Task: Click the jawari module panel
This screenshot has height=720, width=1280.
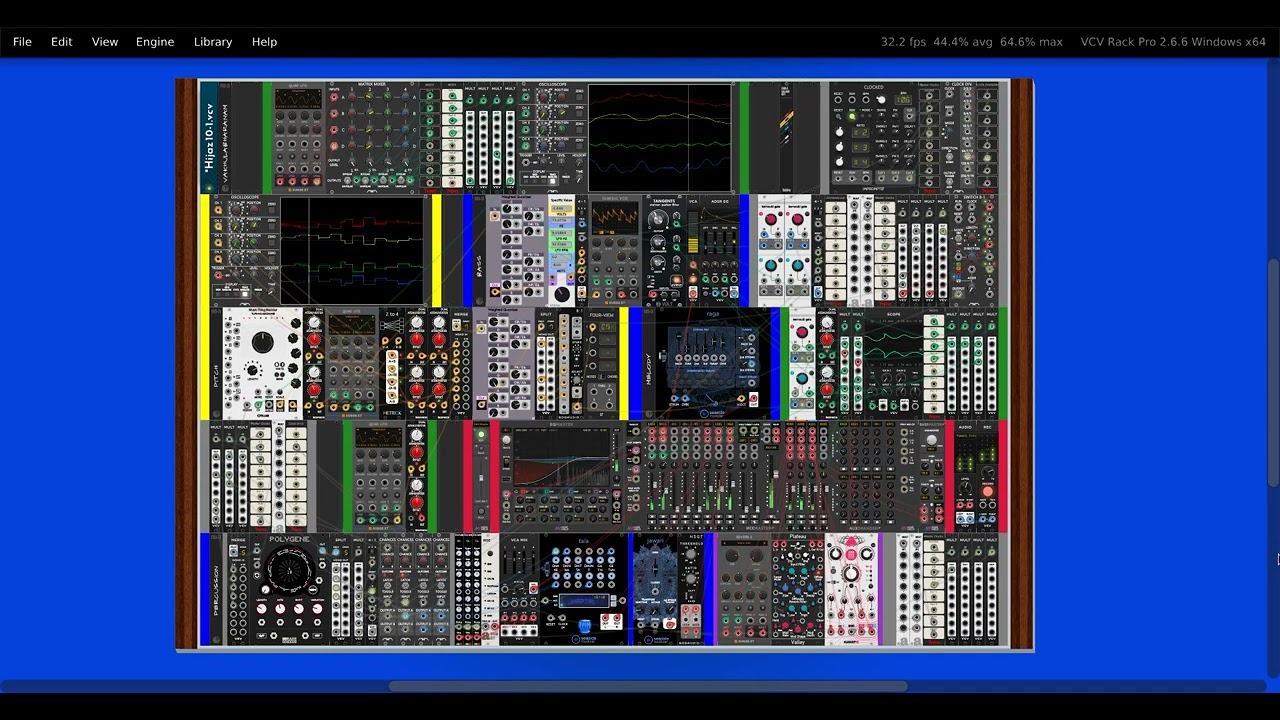Action: (656, 590)
